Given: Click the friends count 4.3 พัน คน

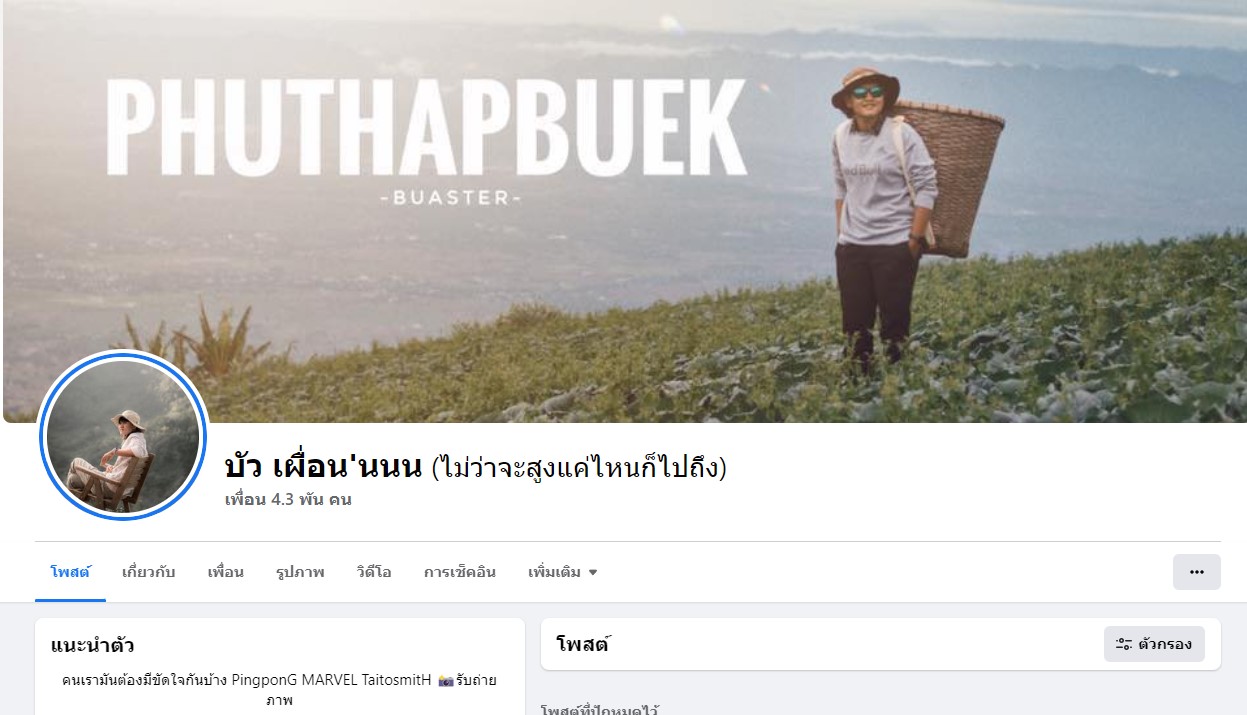Looking at the screenshot, I should tap(288, 499).
